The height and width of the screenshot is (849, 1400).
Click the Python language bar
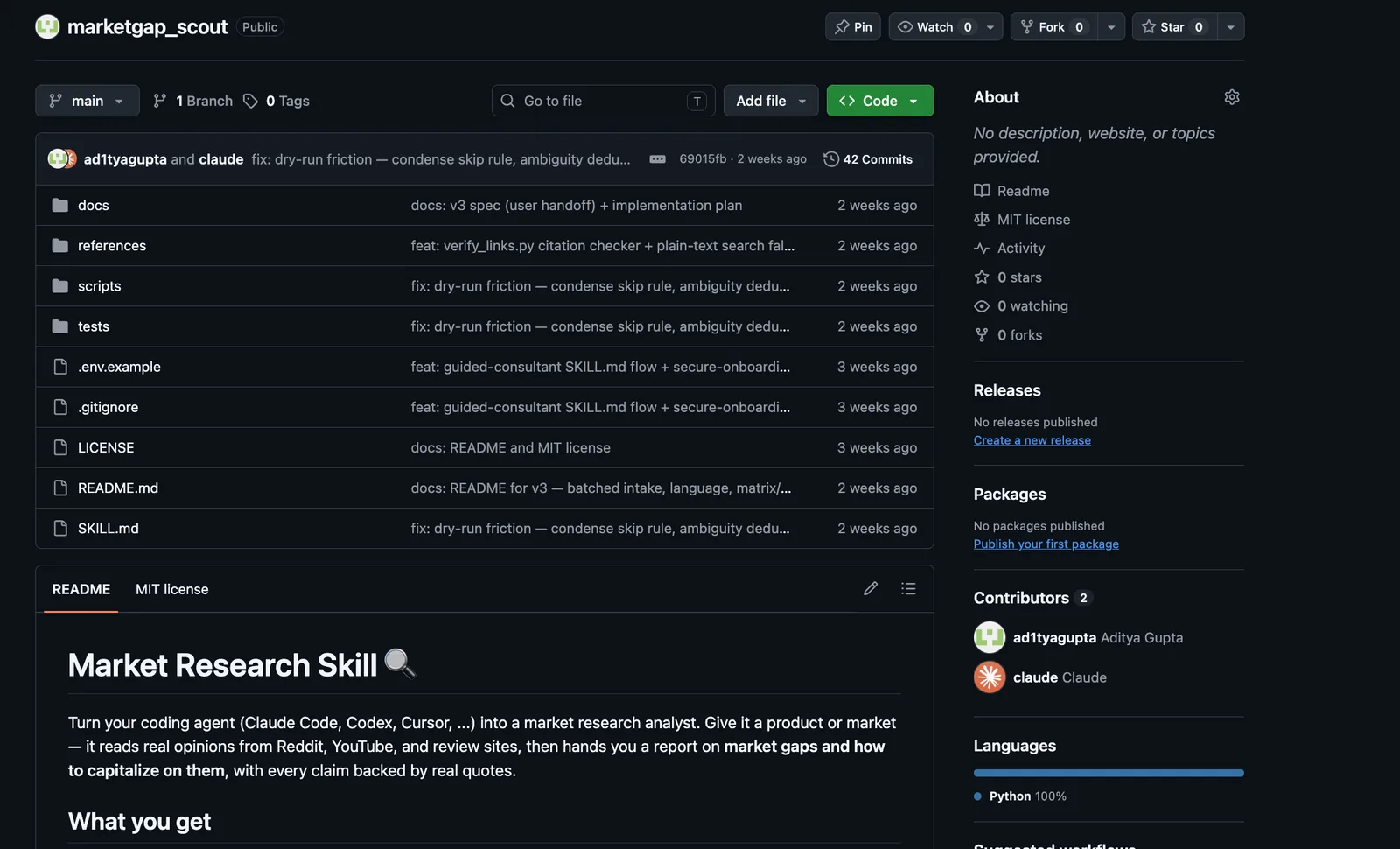click(x=1109, y=773)
